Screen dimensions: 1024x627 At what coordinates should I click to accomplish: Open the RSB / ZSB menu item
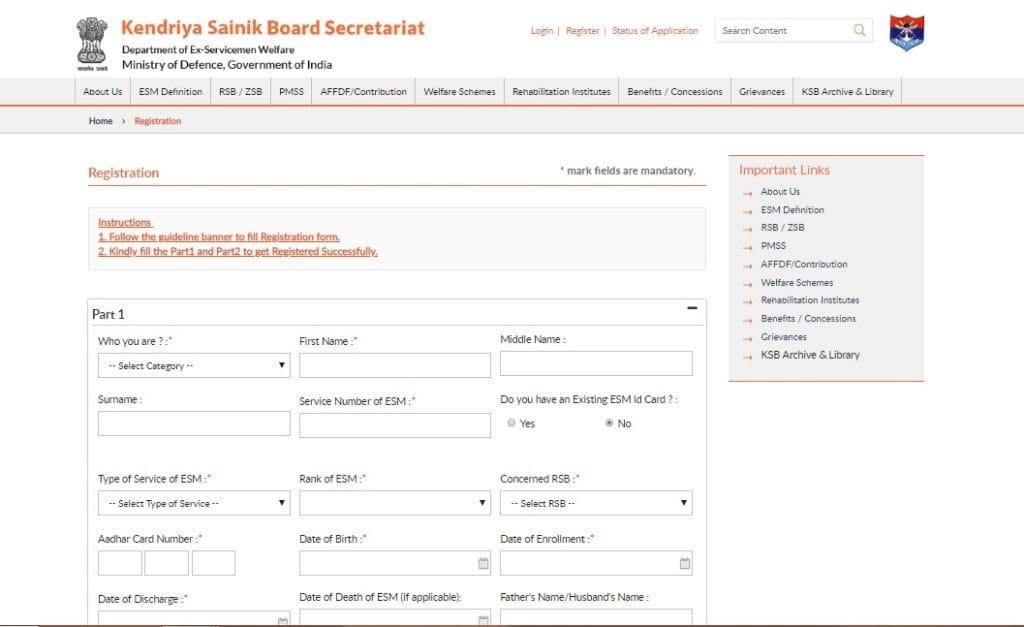pos(240,91)
